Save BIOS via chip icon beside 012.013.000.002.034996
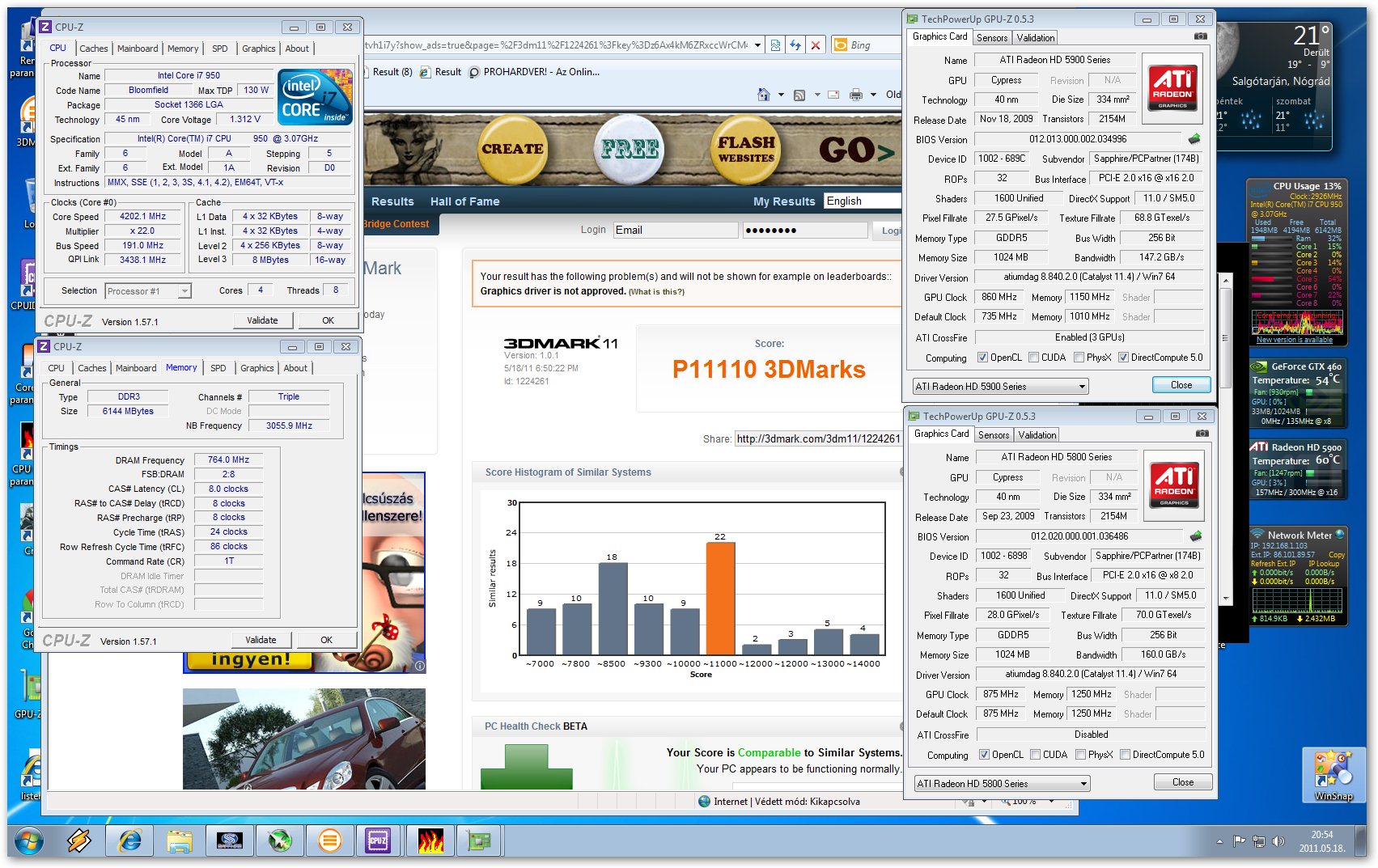Viewport: 1378px width, 868px height. point(1194,139)
